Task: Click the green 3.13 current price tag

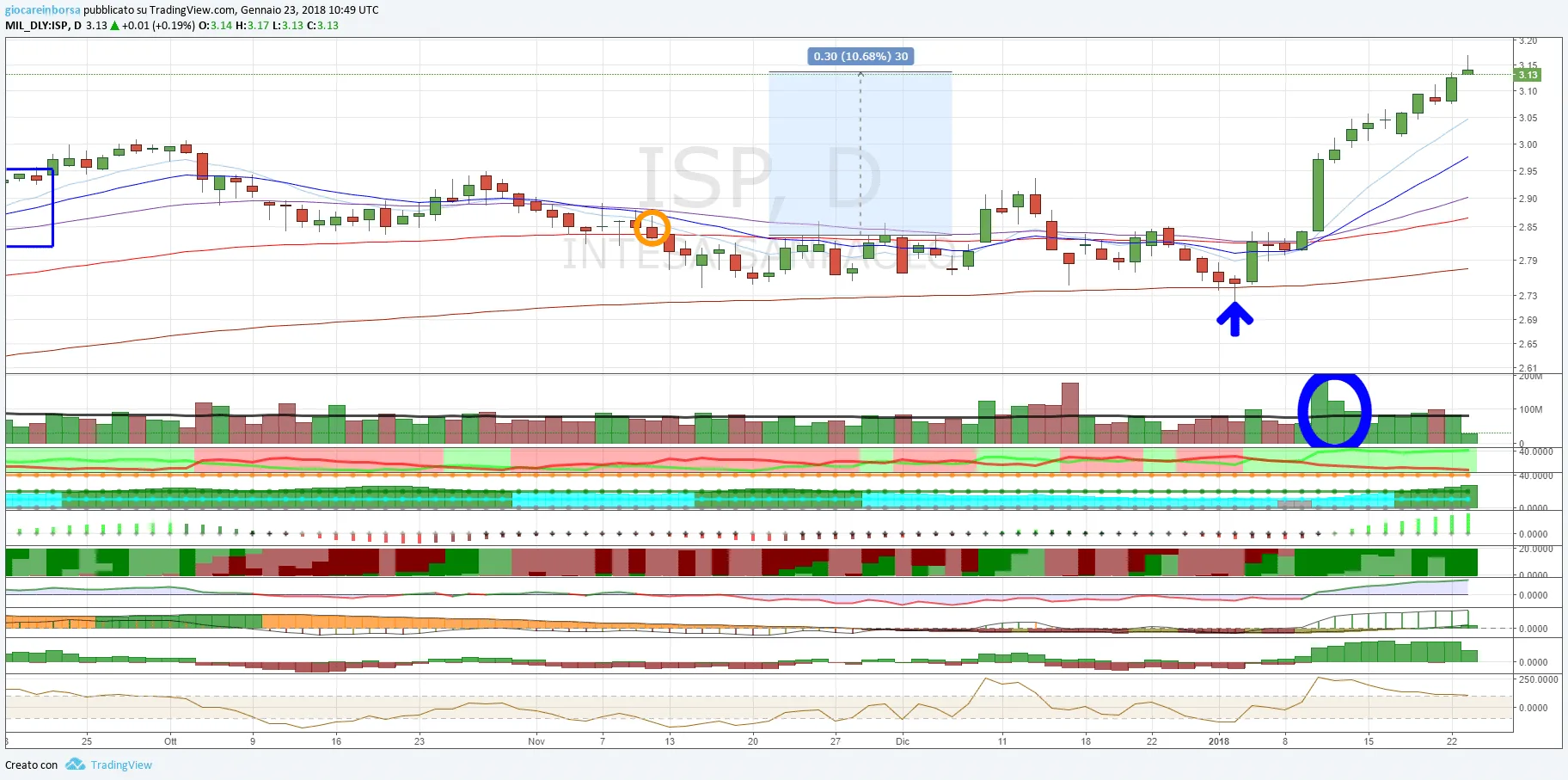Action: pyautogui.click(x=1528, y=75)
